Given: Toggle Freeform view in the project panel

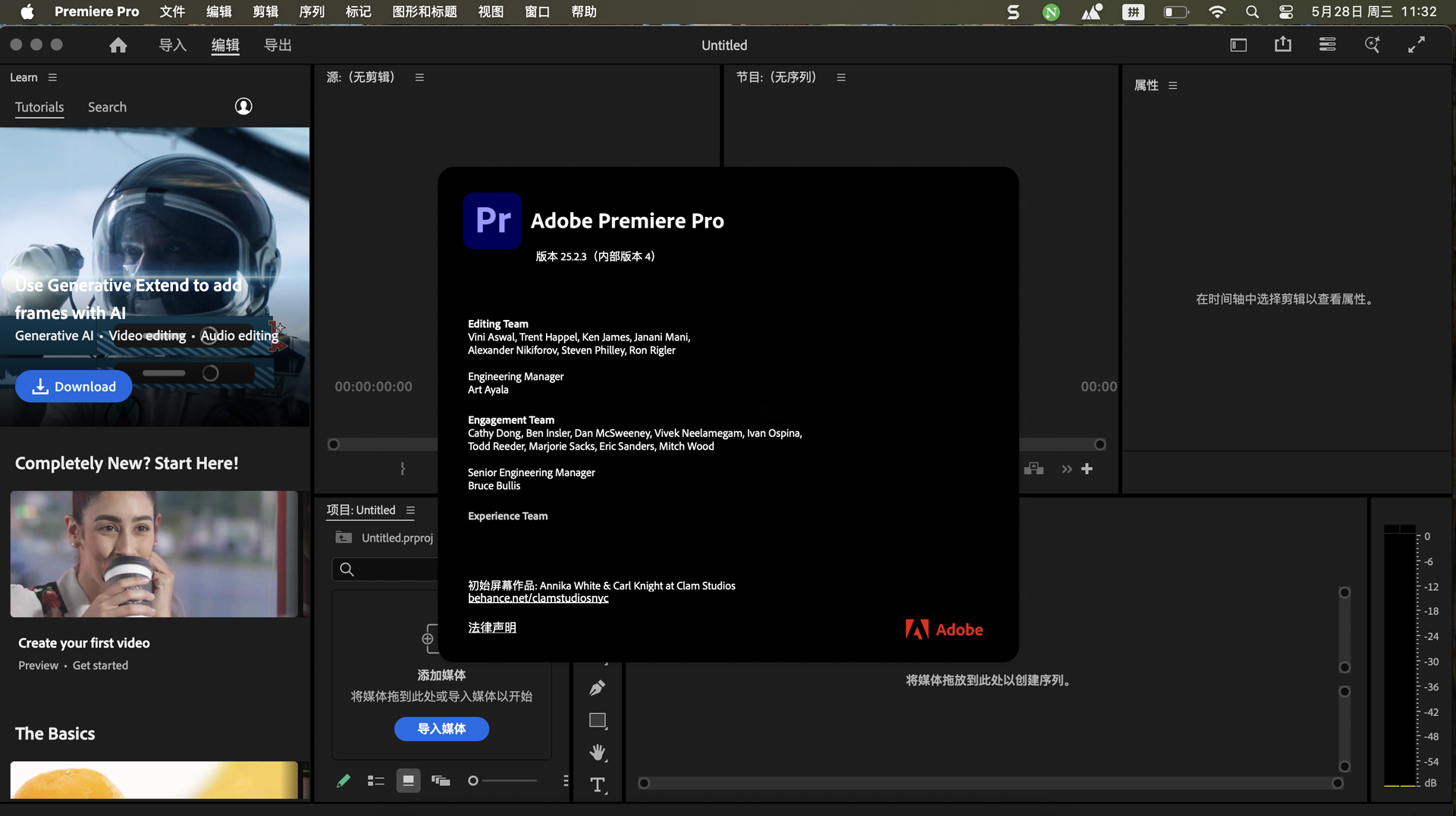Looking at the screenshot, I should [441, 780].
